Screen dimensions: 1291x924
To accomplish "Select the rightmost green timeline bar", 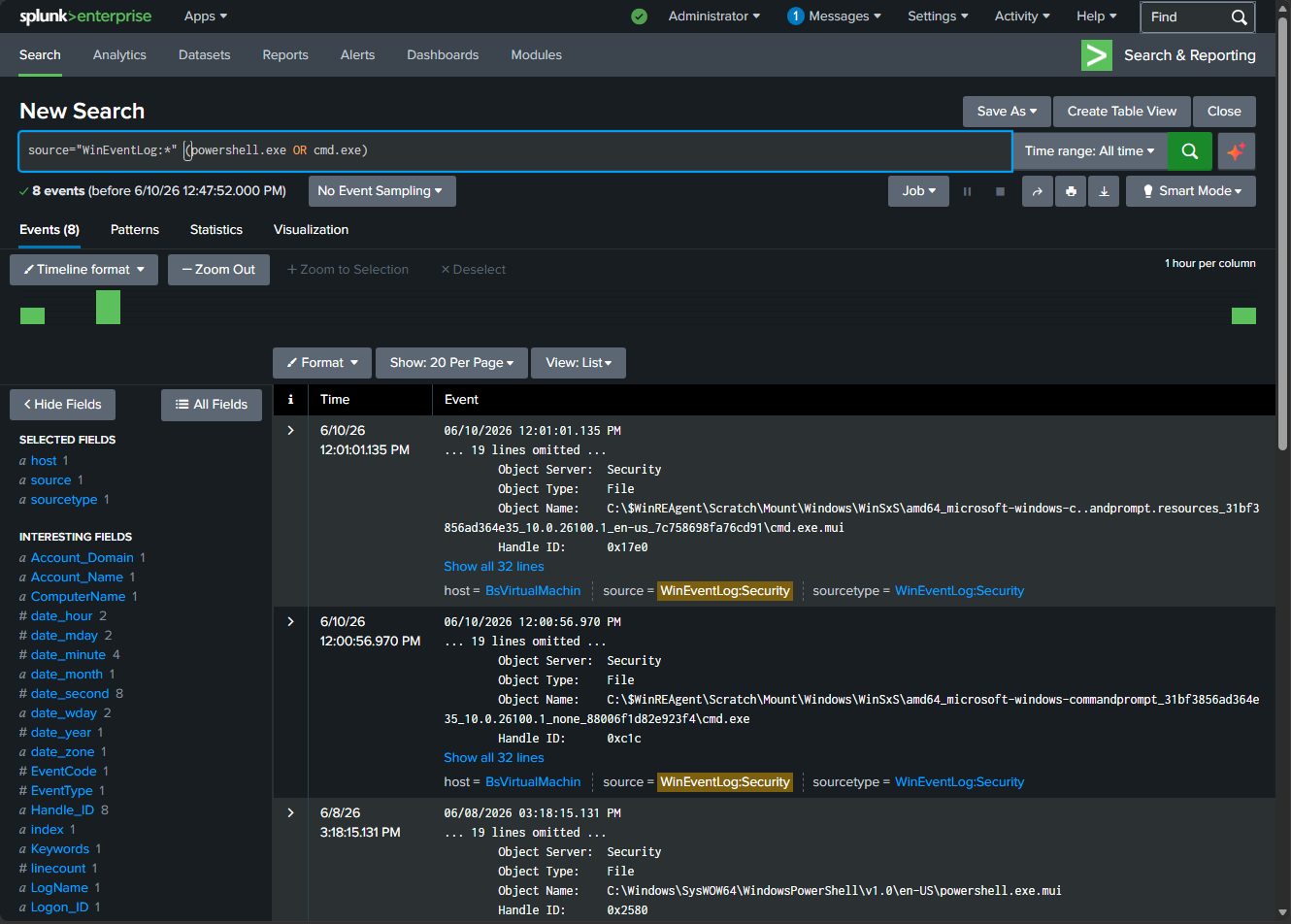I will pos(1243,315).
